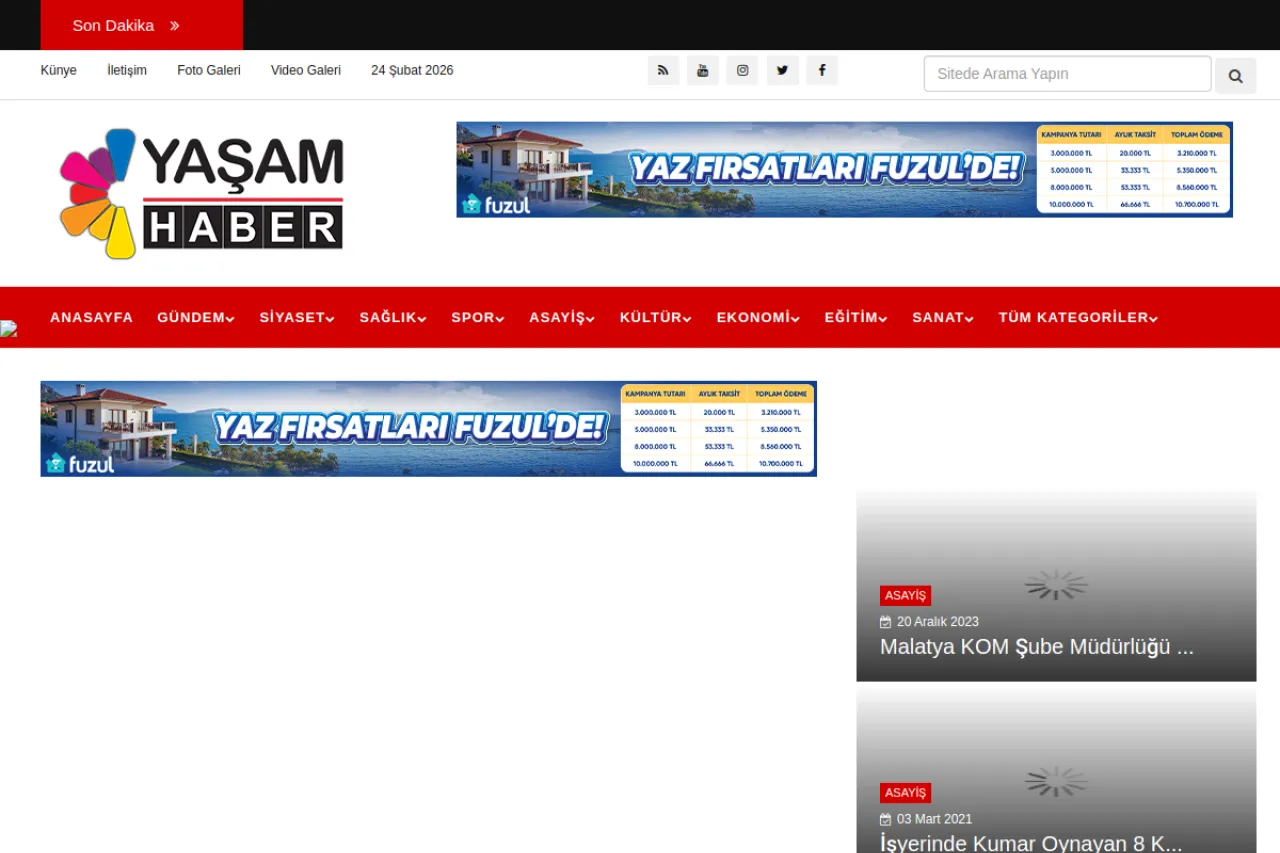Screen dimensions: 1280x853
Task: Expand the TÜM KATEGORILER dropdown
Action: (1077, 317)
